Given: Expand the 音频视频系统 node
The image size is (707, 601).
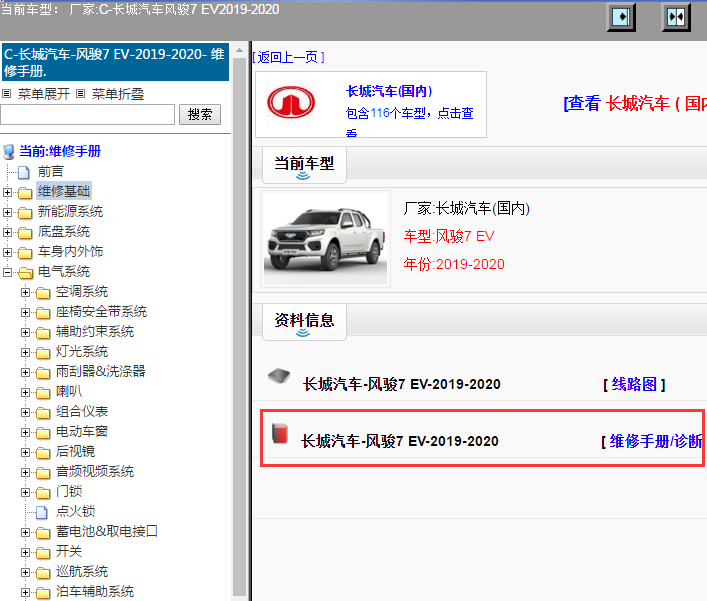Looking at the screenshot, I should click(25, 473).
